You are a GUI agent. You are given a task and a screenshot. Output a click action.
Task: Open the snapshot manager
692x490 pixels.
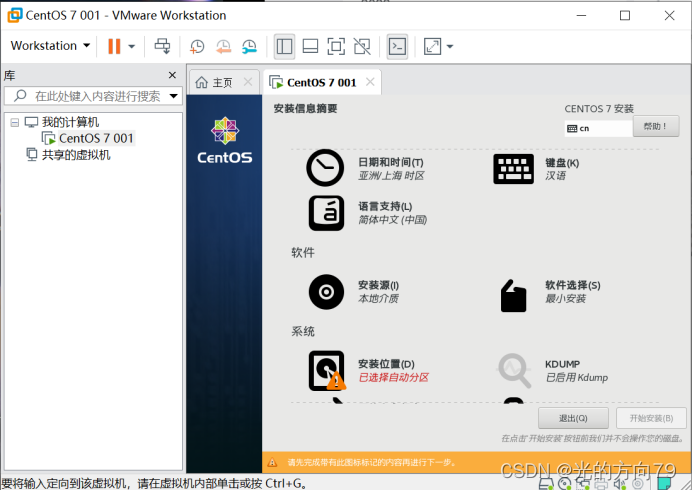pyautogui.click(x=249, y=46)
